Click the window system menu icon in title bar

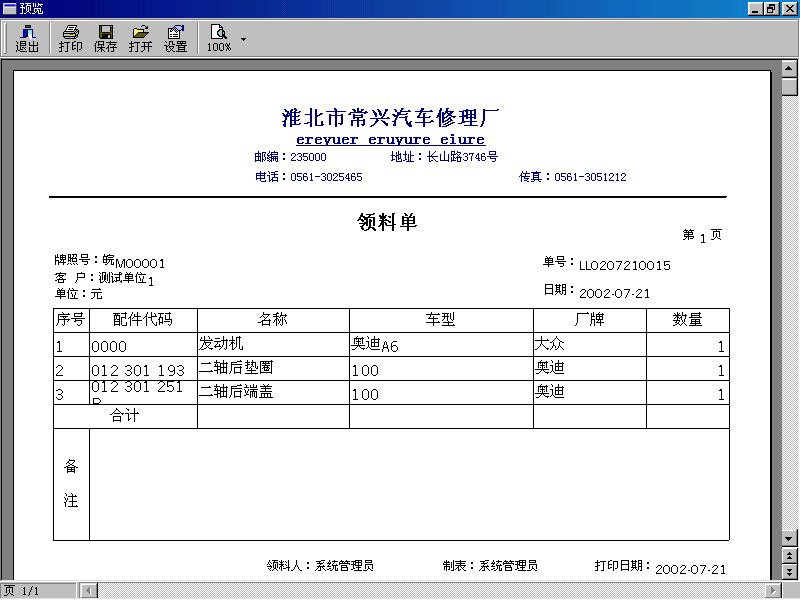point(10,9)
